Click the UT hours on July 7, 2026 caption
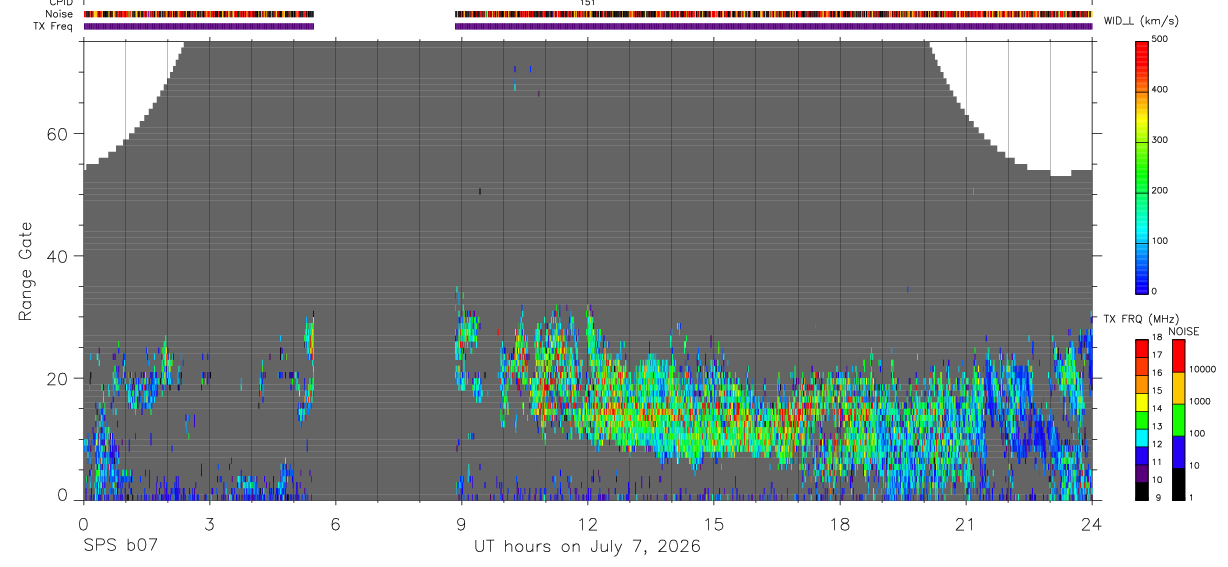 tap(587, 547)
